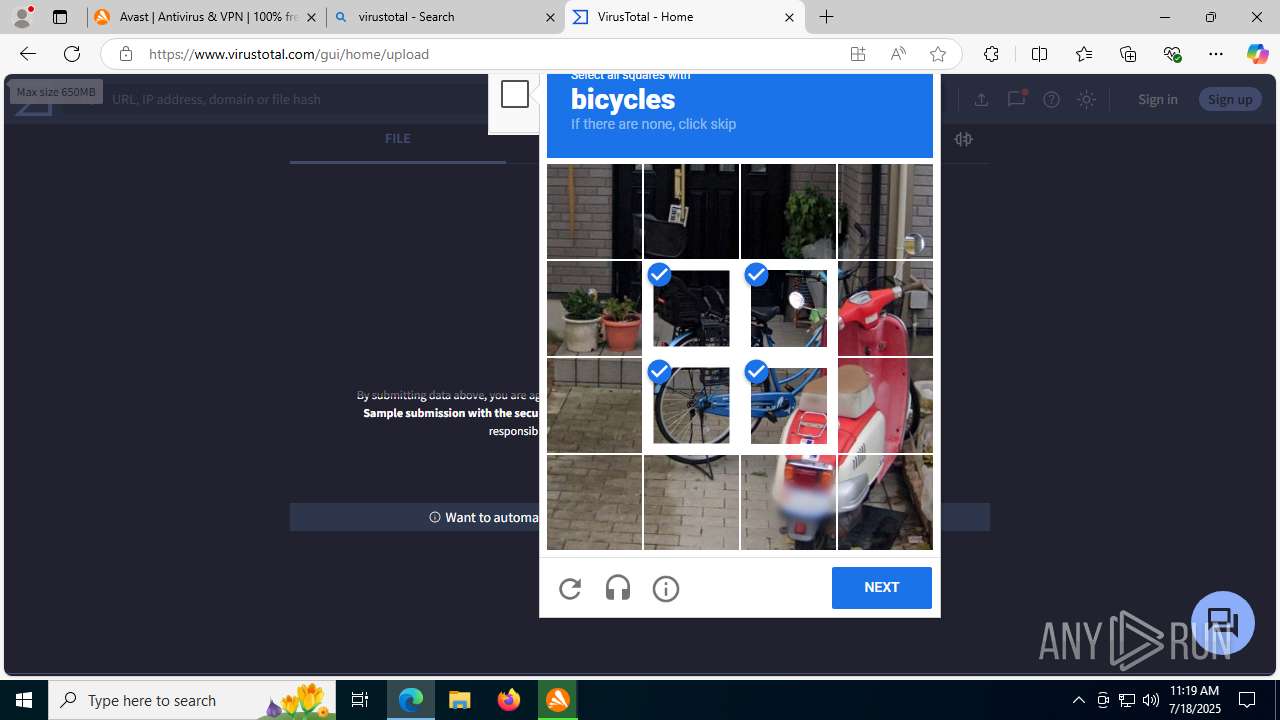Open the volume control in system tray
1280x720 pixels.
(1151, 700)
